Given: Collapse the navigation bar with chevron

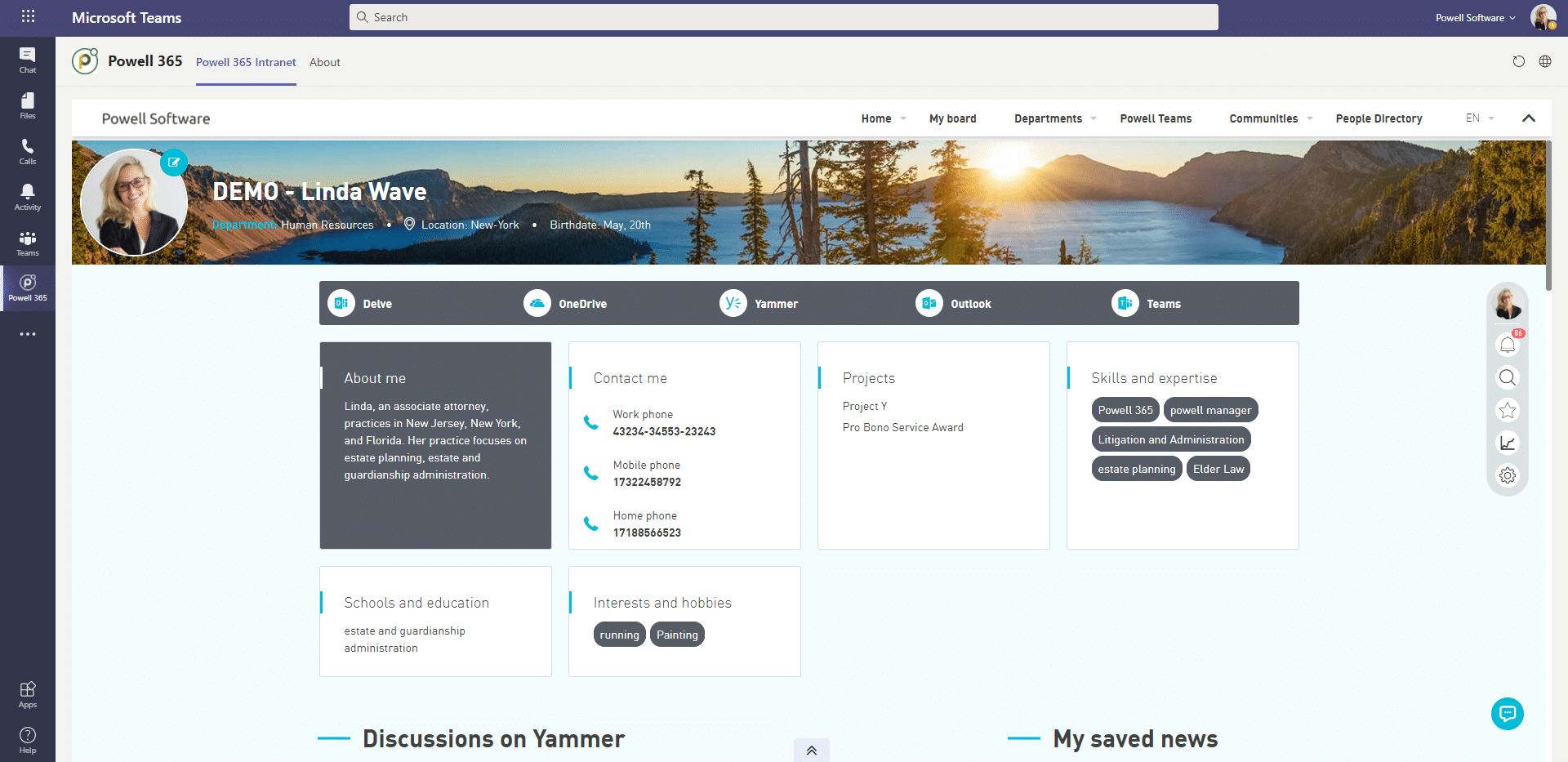Looking at the screenshot, I should (1529, 118).
